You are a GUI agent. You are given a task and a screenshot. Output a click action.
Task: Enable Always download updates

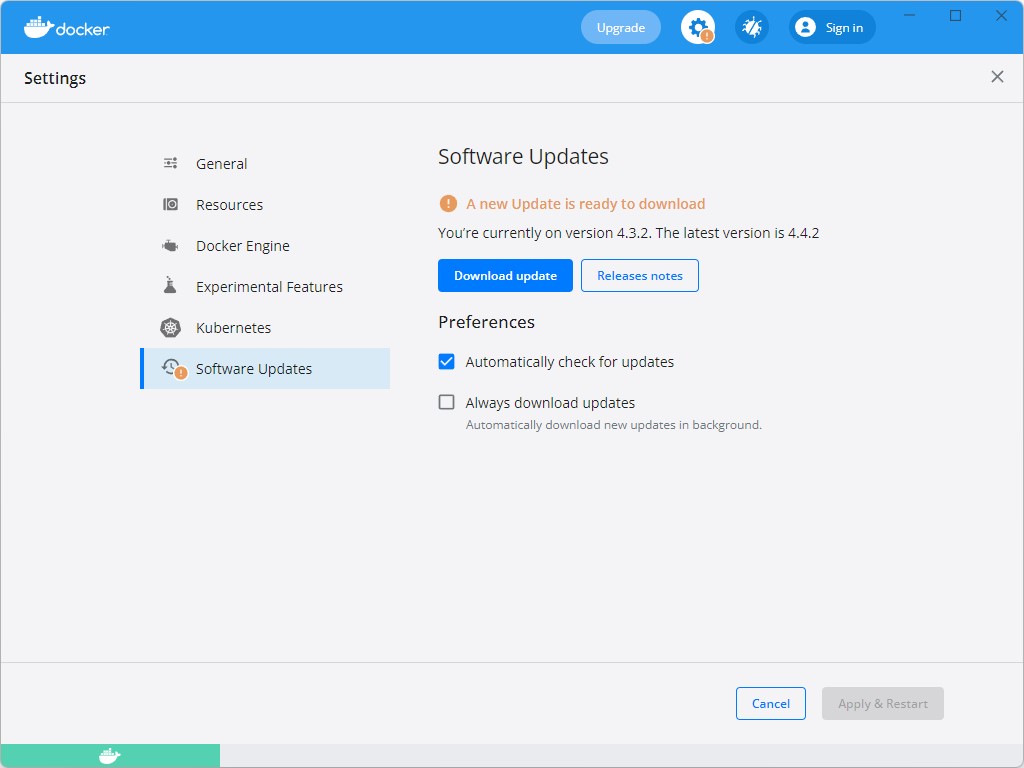[x=446, y=402]
